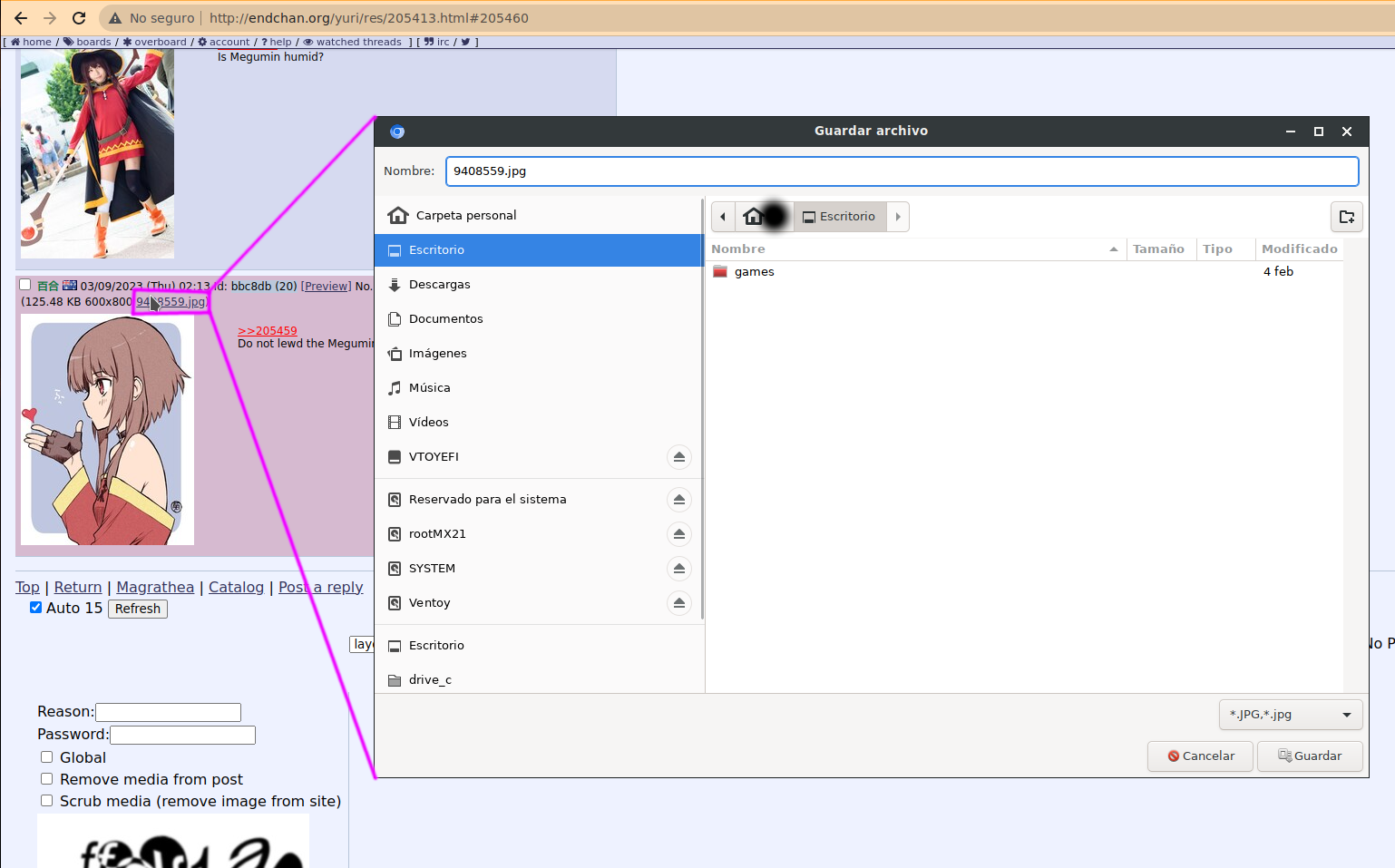1395x868 pixels.
Task: Eject the rootMX21 volume
Action: [x=679, y=534]
